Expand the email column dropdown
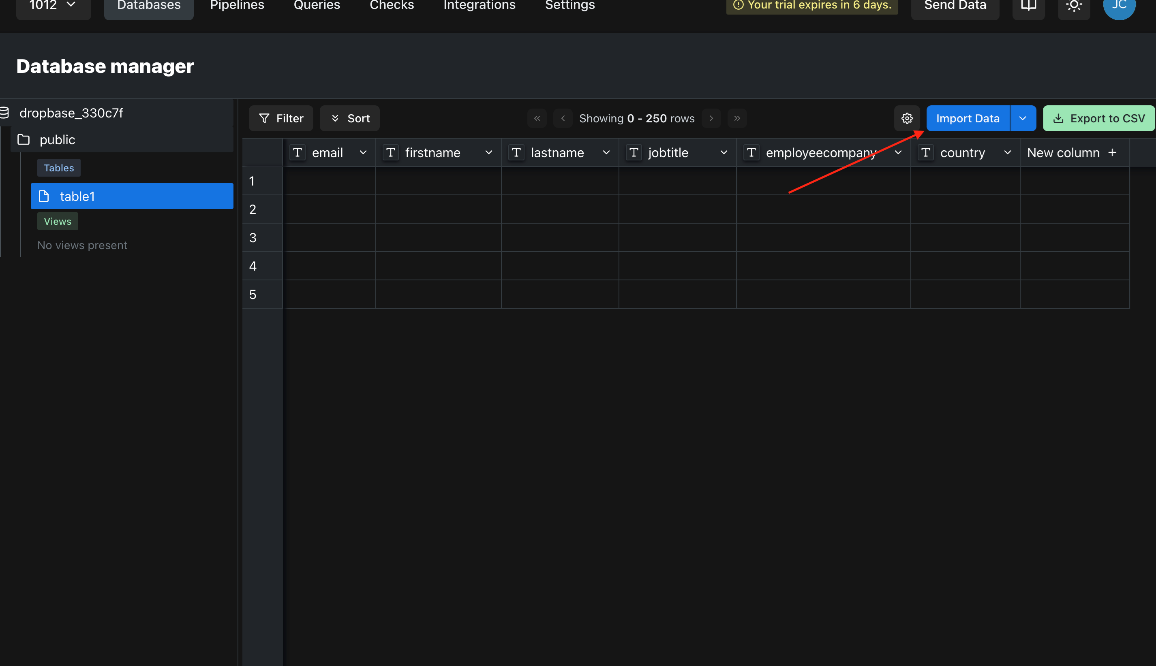This screenshot has height=666, width=1156. (x=362, y=153)
